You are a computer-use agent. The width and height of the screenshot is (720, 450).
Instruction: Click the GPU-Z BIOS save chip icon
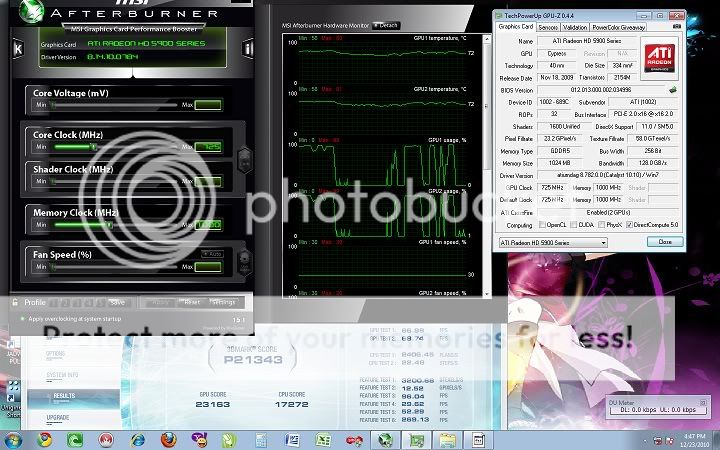tap(673, 90)
